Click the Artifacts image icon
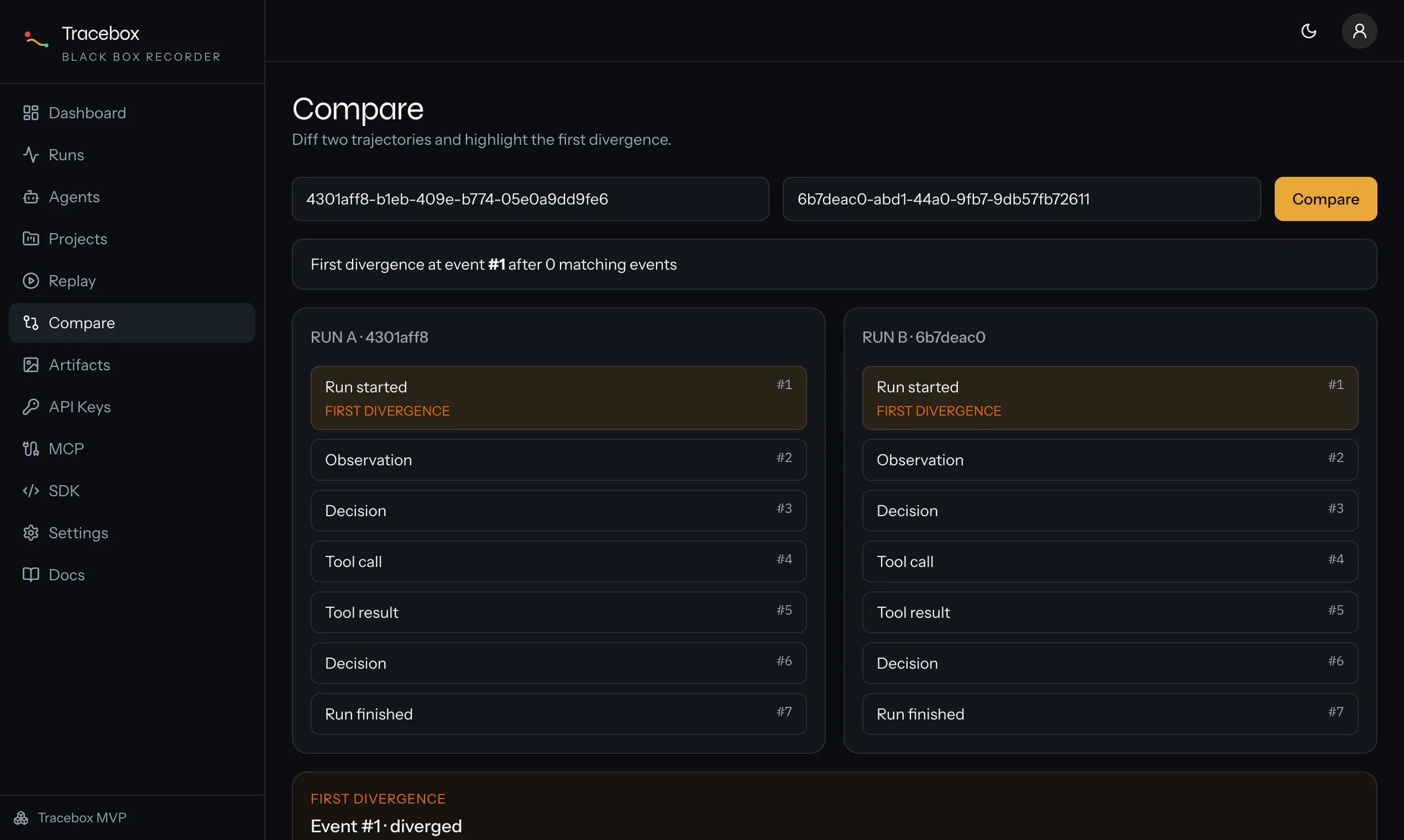Screen dimensions: 1404x840 click(x=30, y=365)
